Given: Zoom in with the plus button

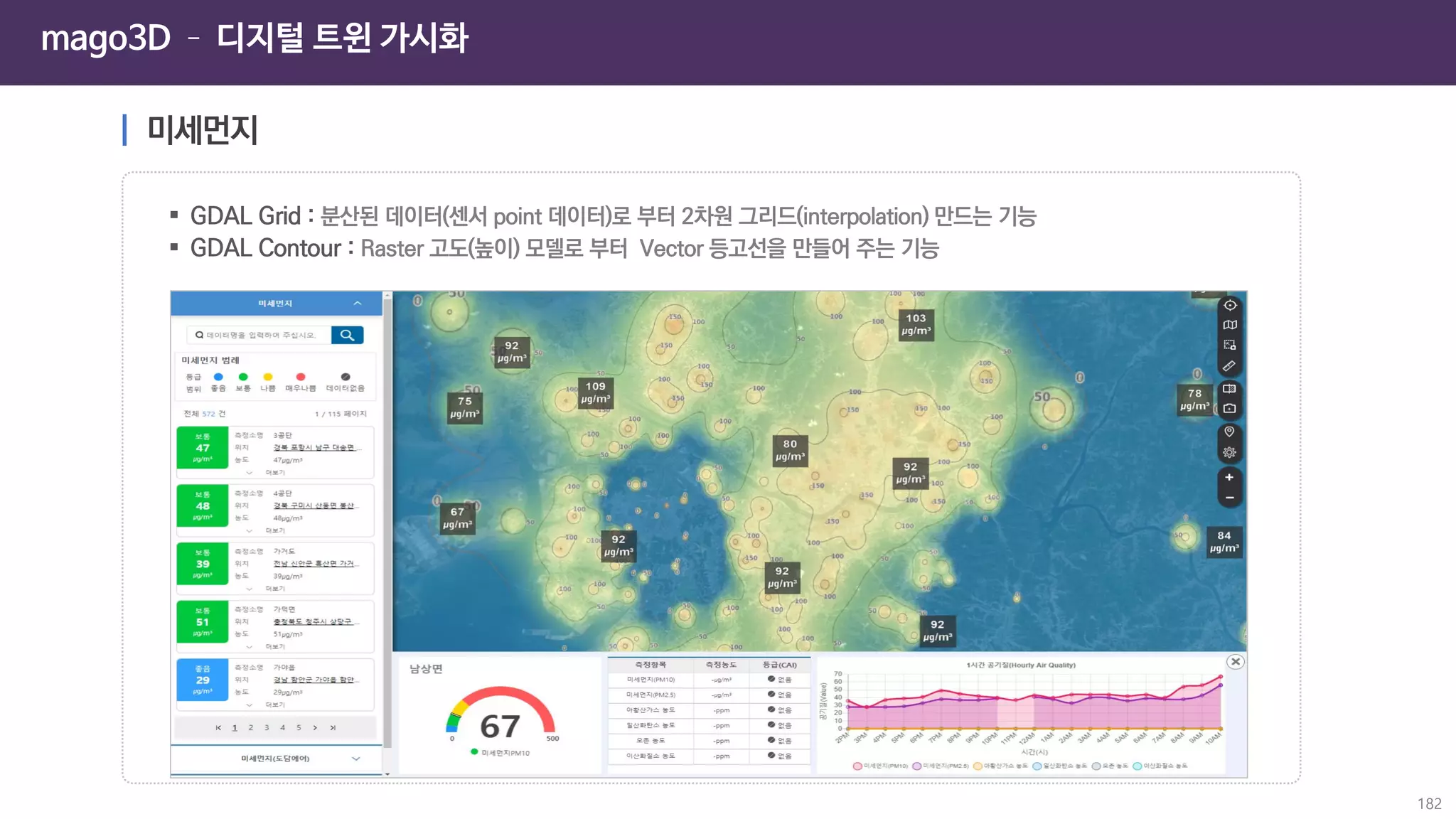Looking at the screenshot, I should point(1230,477).
